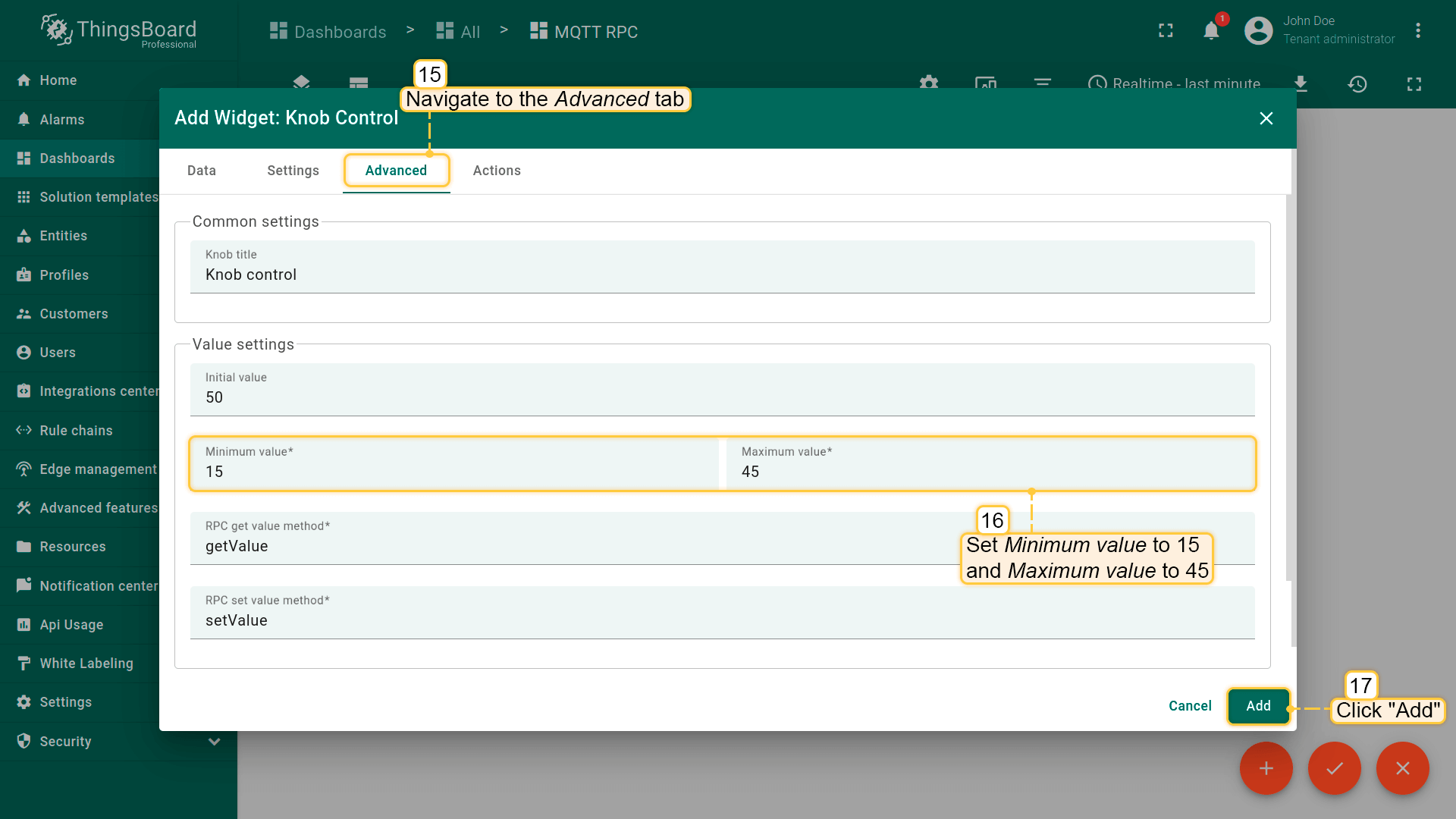Open the dashboard settings gear icon

[928, 83]
